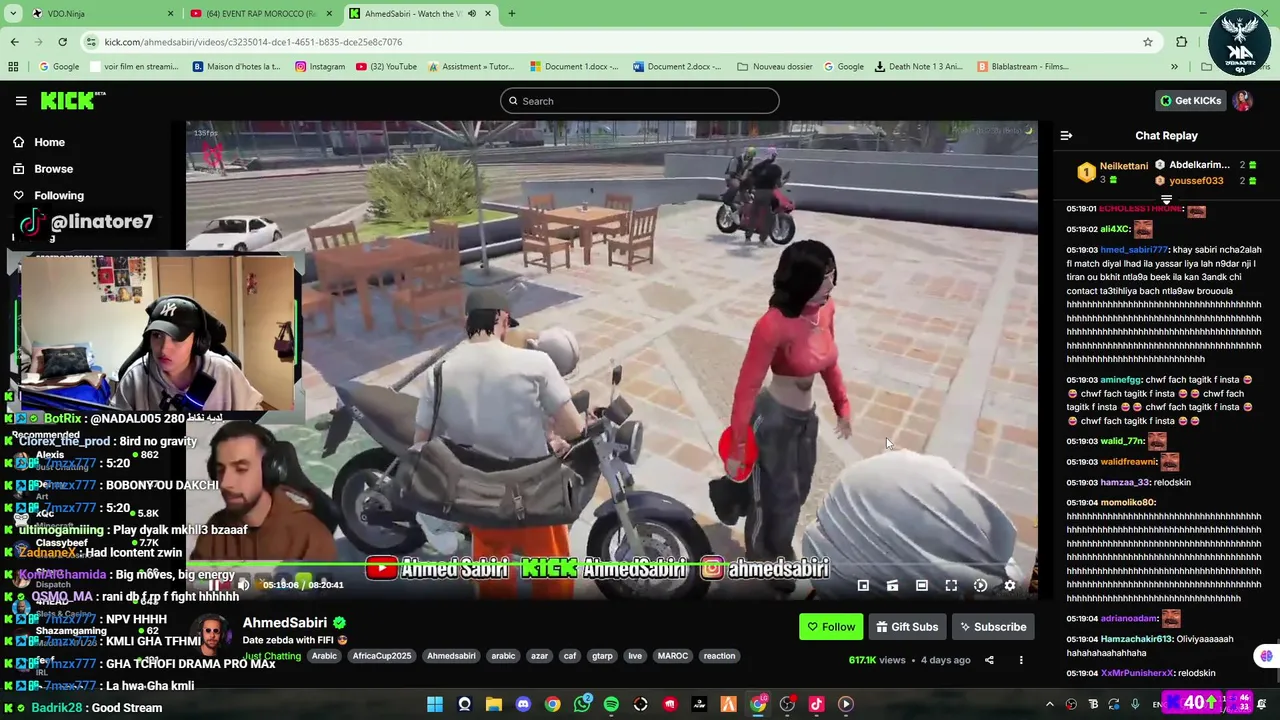Select the reaction tag

click(719, 656)
